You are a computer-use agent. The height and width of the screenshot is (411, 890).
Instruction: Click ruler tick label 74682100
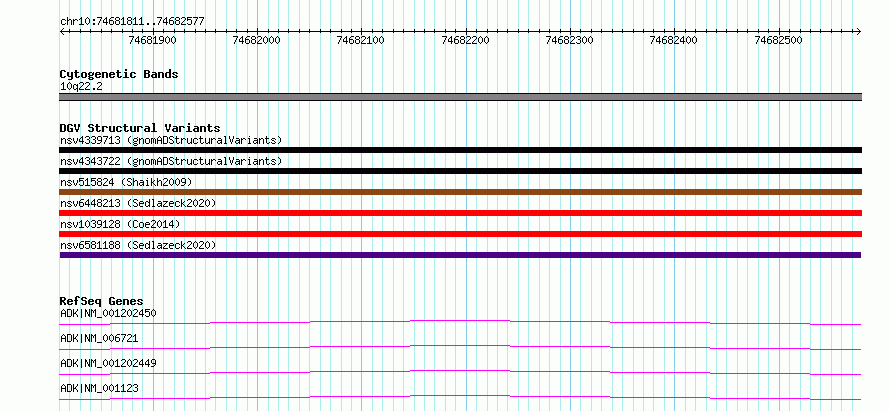[x=361, y=40]
